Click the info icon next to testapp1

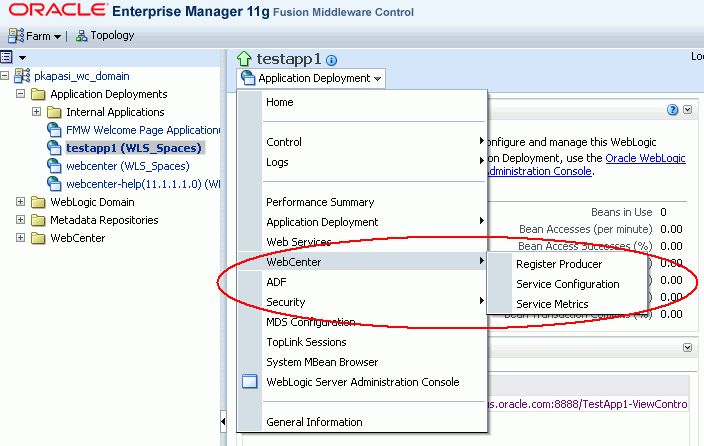click(x=331, y=60)
